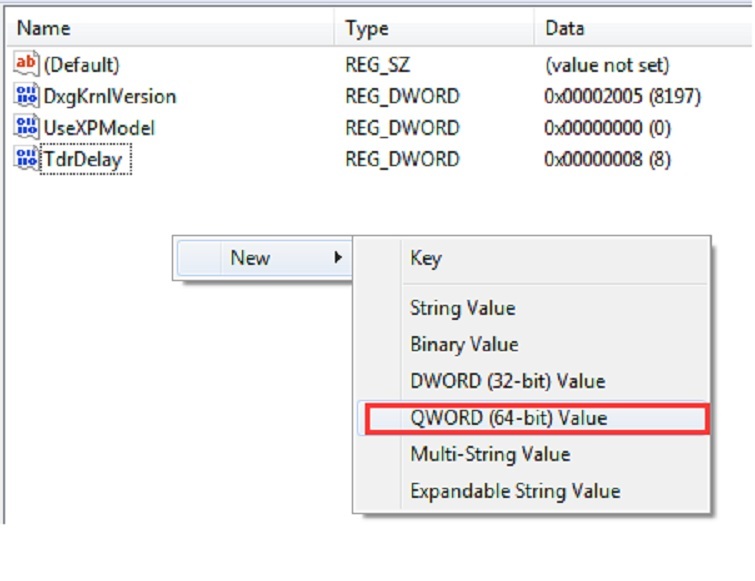Sort by the Type column header
The image size is (755, 581).
click(x=367, y=29)
